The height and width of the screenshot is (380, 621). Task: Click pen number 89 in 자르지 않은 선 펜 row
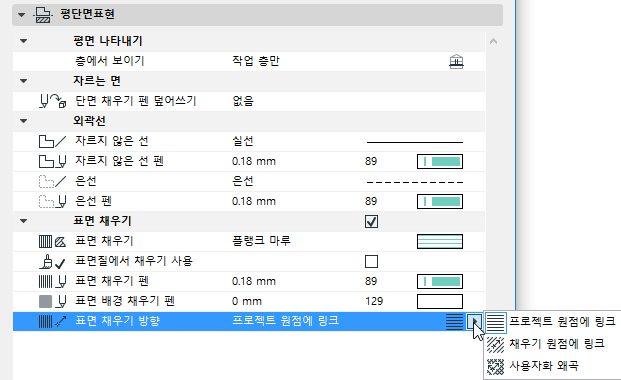click(x=371, y=161)
